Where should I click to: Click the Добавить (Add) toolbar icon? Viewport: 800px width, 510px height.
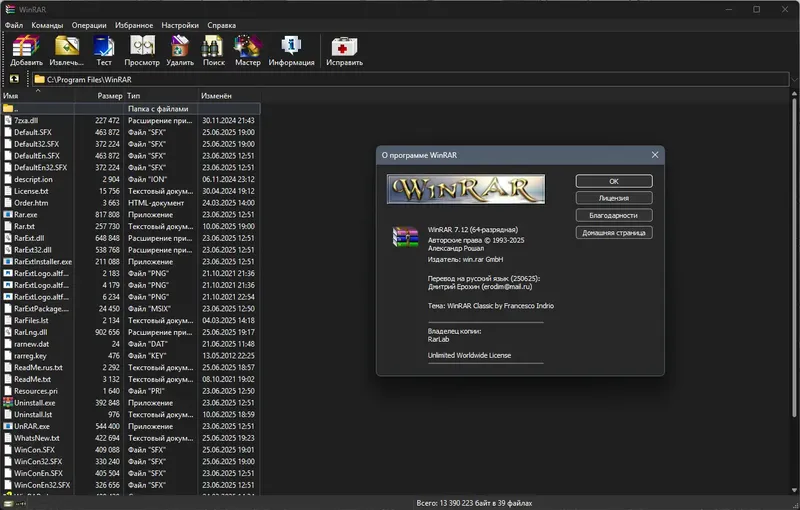26,50
